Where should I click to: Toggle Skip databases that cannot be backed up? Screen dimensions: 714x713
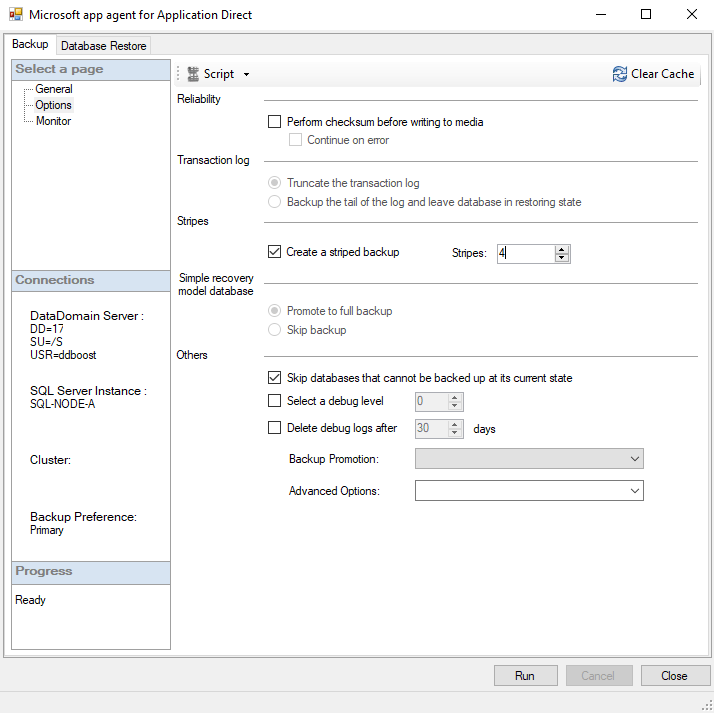coord(275,378)
